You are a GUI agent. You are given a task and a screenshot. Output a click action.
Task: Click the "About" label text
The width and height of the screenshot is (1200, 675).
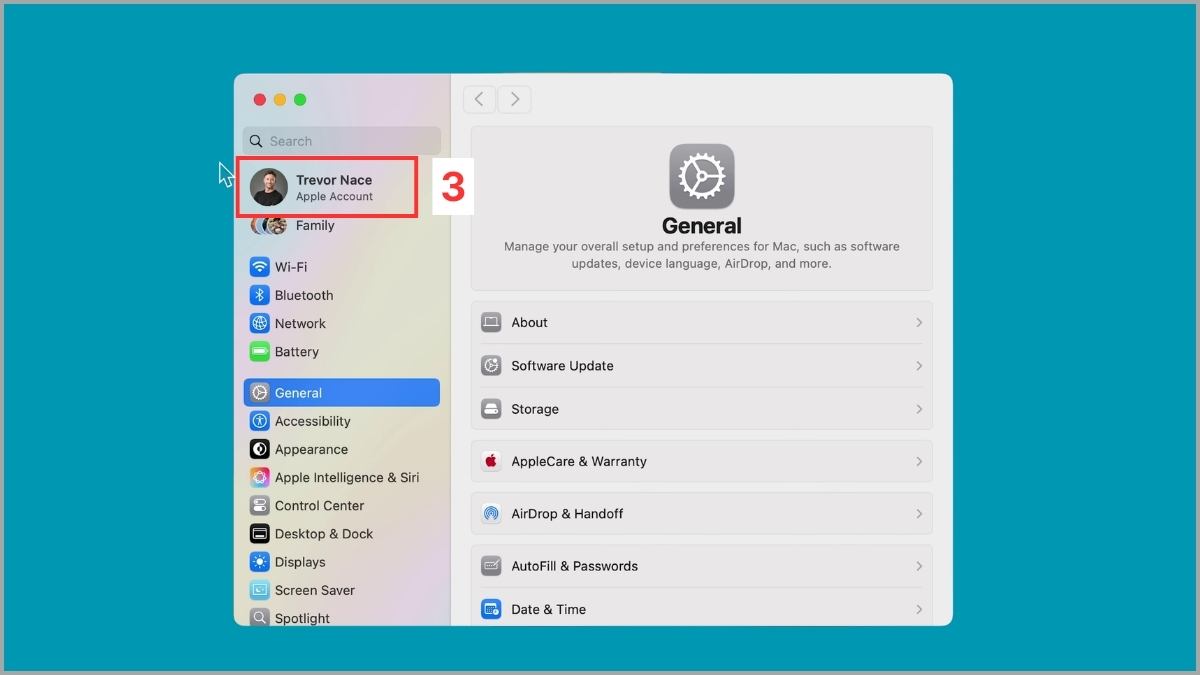pos(529,322)
